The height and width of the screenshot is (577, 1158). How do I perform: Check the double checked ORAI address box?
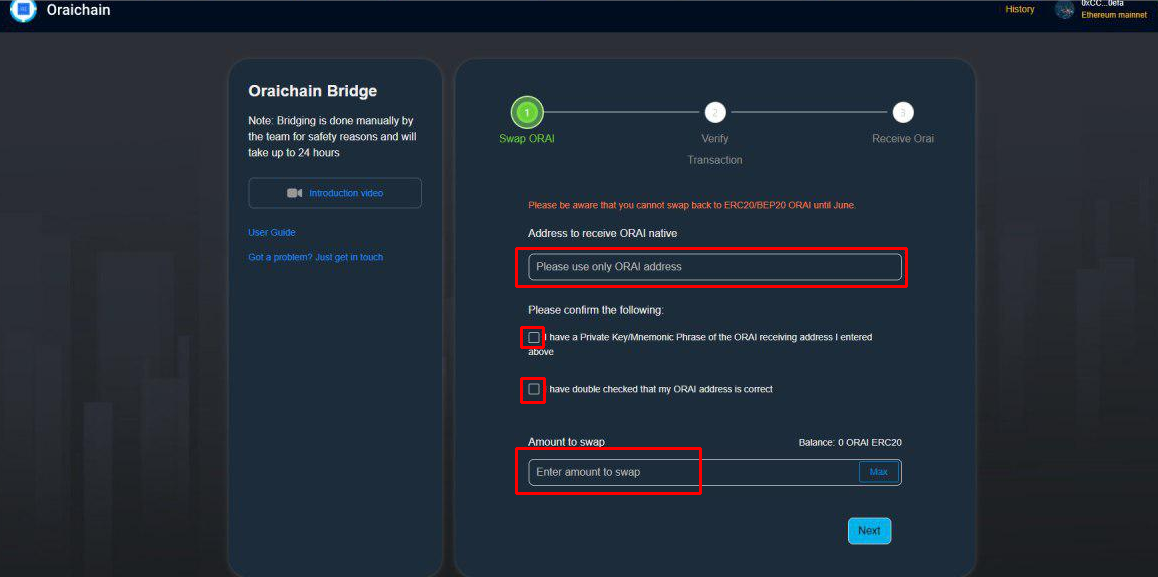coord(534,389)
